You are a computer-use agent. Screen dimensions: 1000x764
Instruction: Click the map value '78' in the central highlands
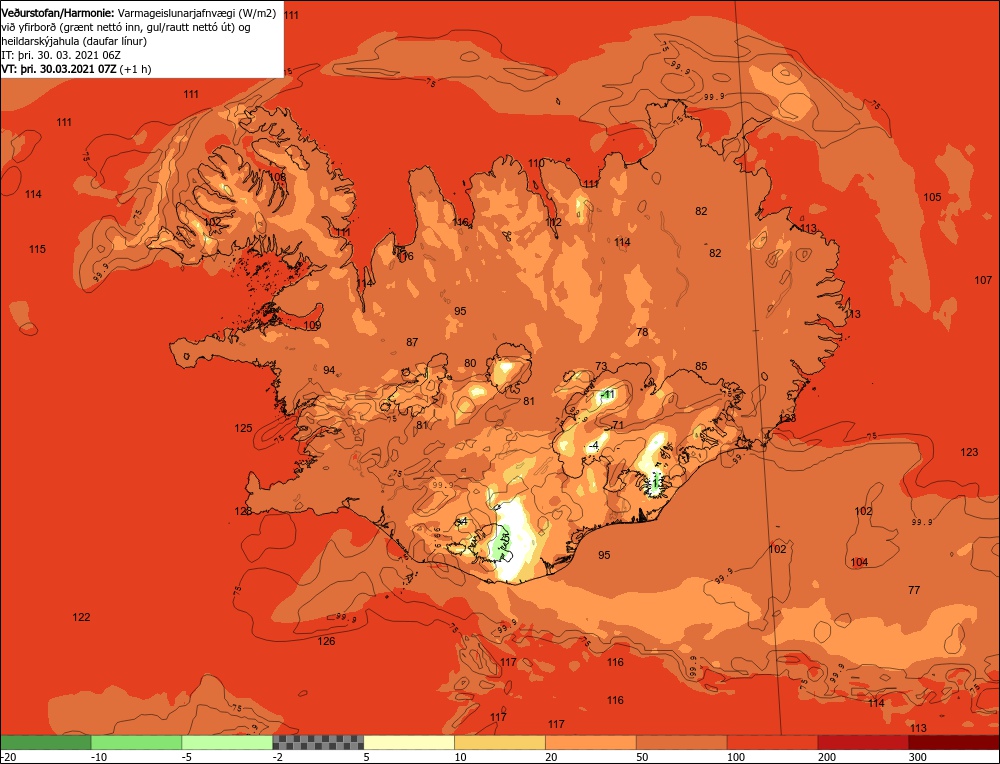(642, 332)
